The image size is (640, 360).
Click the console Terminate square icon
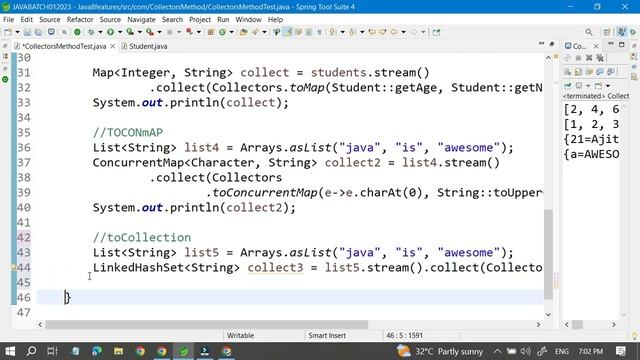[578, 58]
